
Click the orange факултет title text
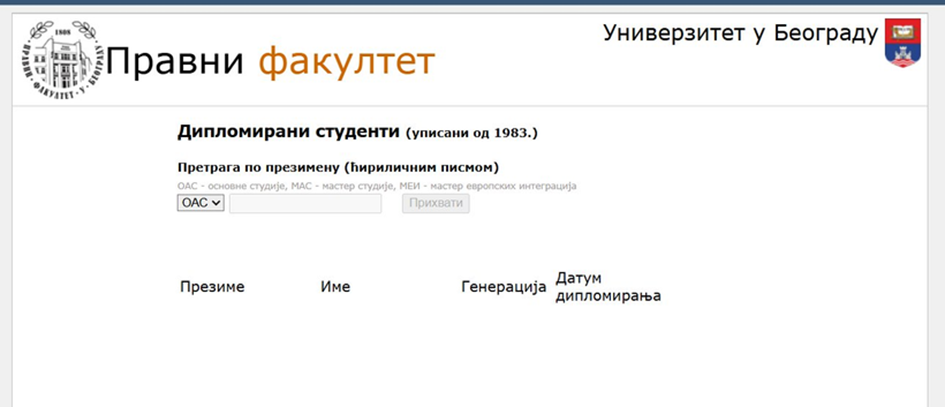coord(347,62)
